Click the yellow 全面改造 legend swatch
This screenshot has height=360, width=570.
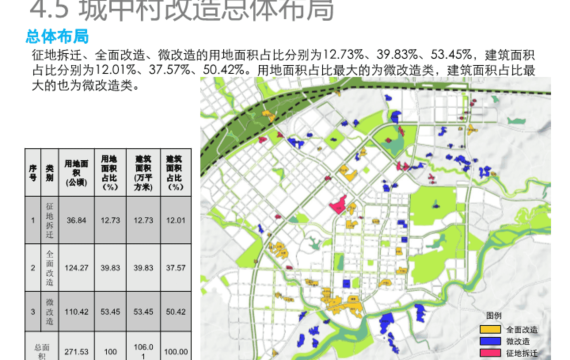click(490, 329)
